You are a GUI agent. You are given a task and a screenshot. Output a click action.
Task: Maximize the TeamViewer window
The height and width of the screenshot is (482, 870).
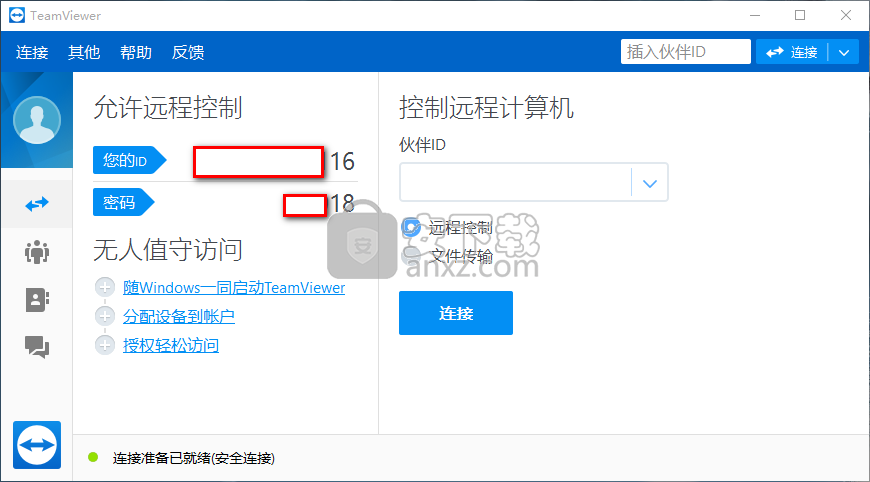800,16
